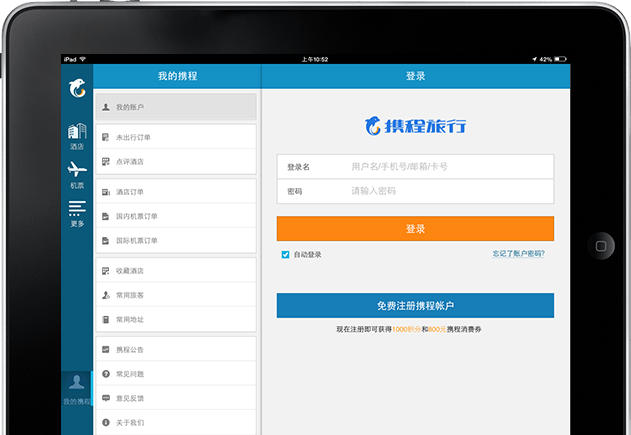Click 免费注册携程帐户 register button
The width and height of the screenshot is (631, 435).
415,305
